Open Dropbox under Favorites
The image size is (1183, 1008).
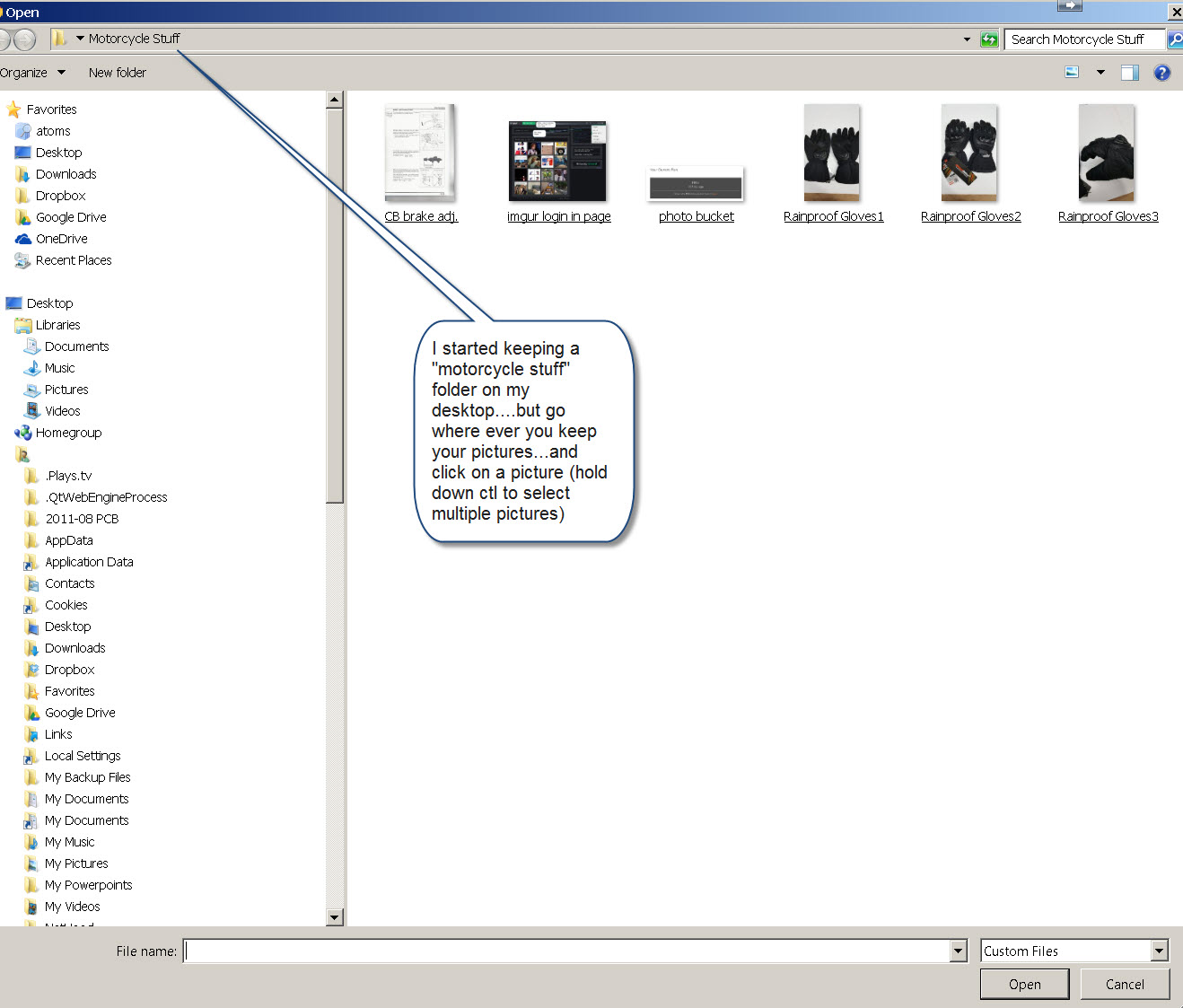pyautogui.click(x=60, y=196)
